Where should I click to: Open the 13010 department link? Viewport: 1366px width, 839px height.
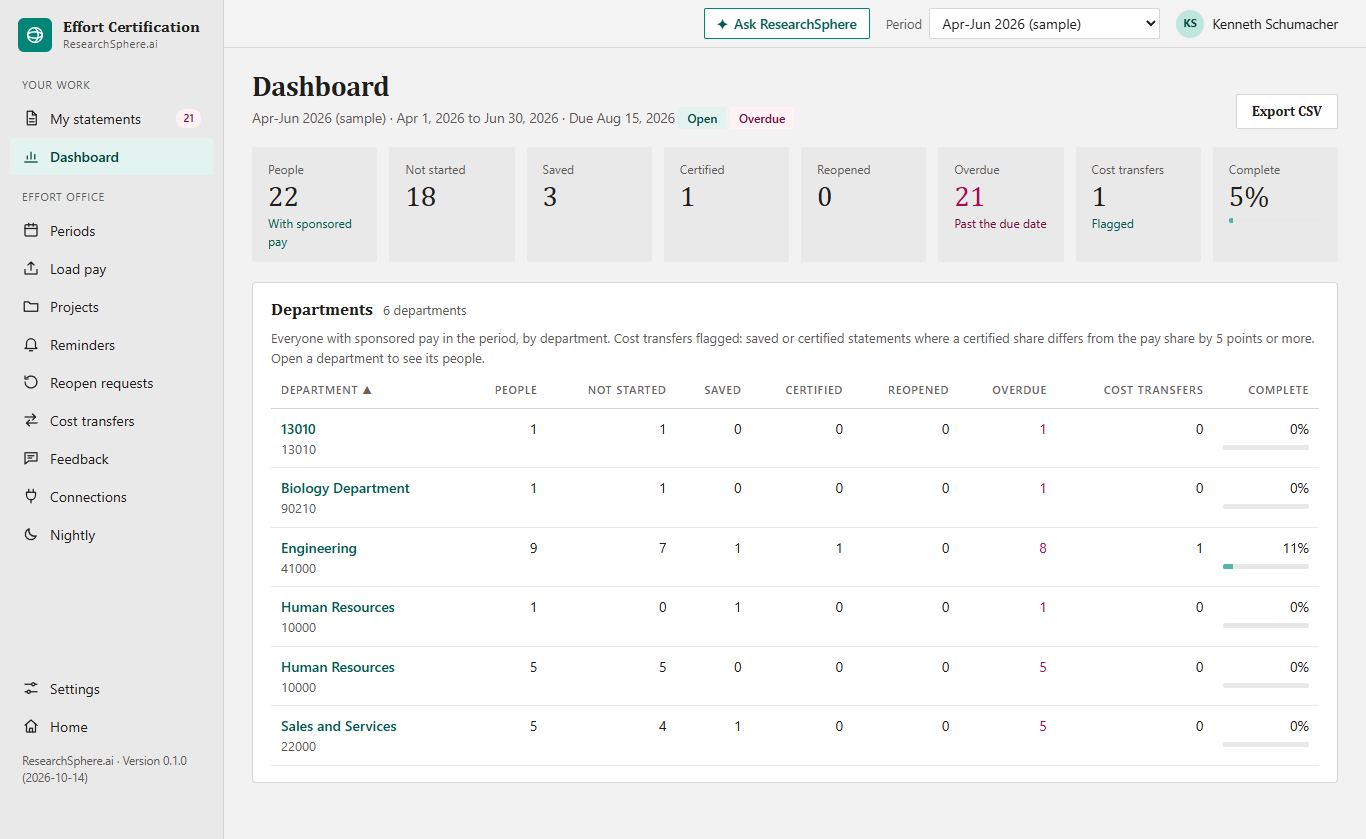(x=298, y=429)
